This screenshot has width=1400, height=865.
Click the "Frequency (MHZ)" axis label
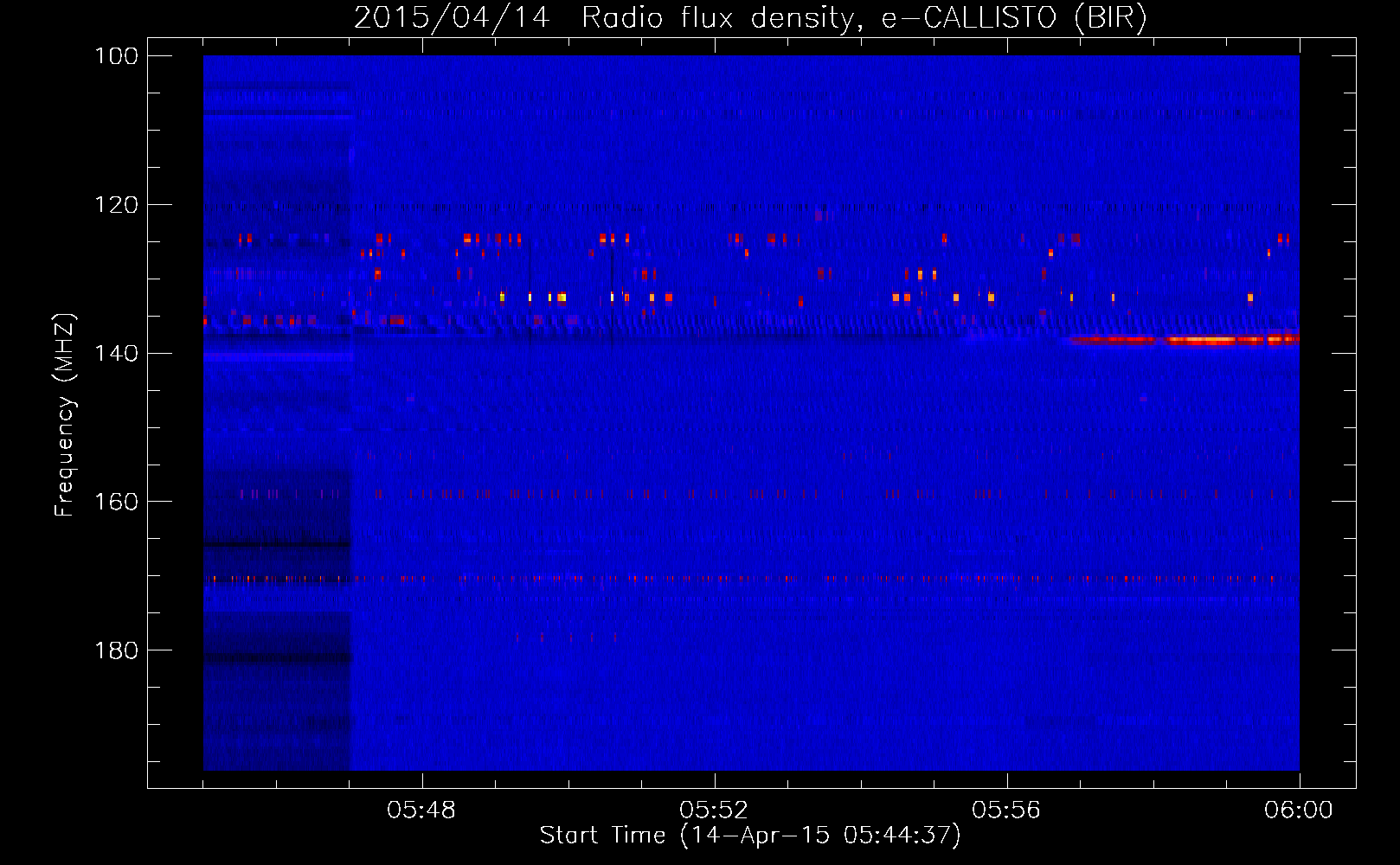coord(65,414)
